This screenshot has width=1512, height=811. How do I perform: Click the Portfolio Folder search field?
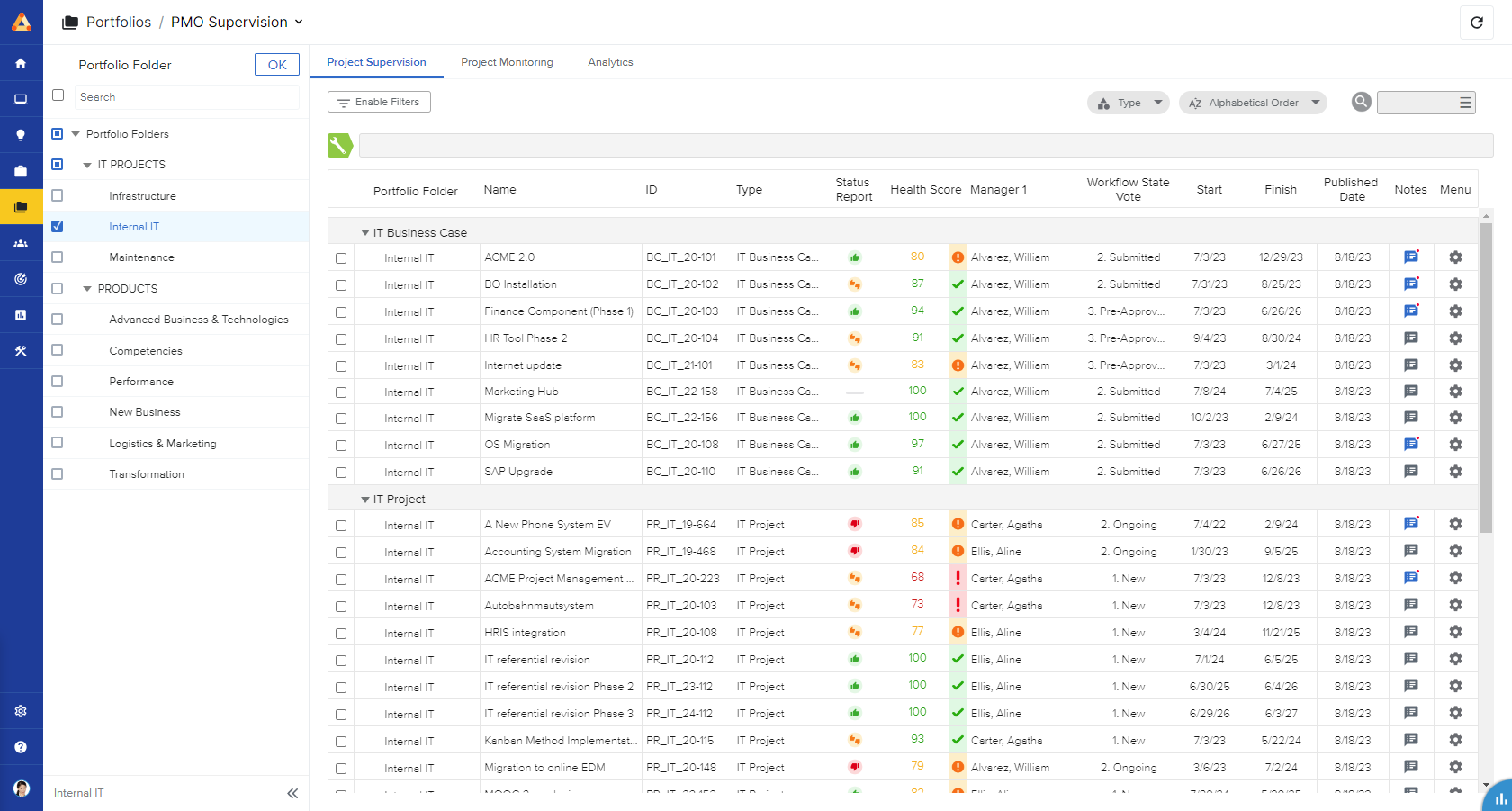coord(185,97)
